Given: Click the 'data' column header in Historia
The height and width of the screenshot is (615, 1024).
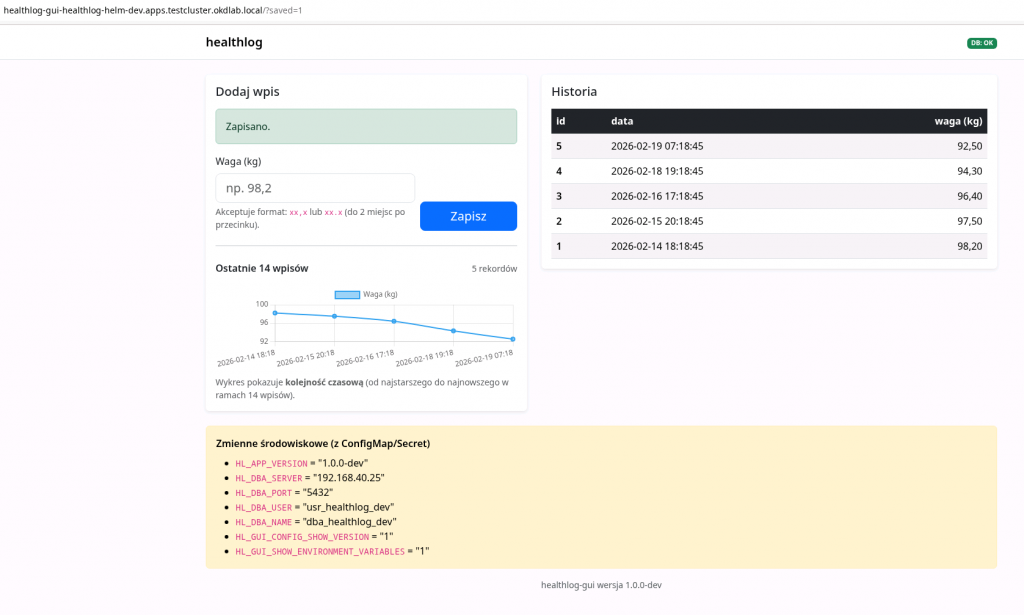Looking at the screenshot, I should [x=622, y=121].
